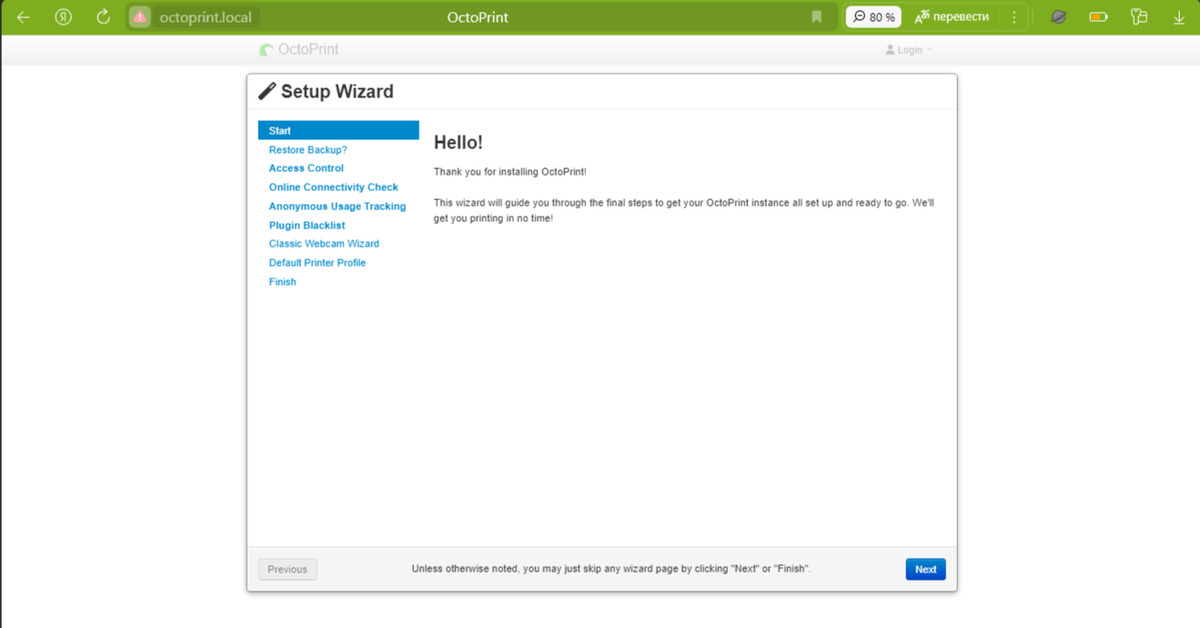Go to Classic Webcam Wizard step
Image resolution: width=1200 pixels, height=628 pixels.
(x=324, y=244)
